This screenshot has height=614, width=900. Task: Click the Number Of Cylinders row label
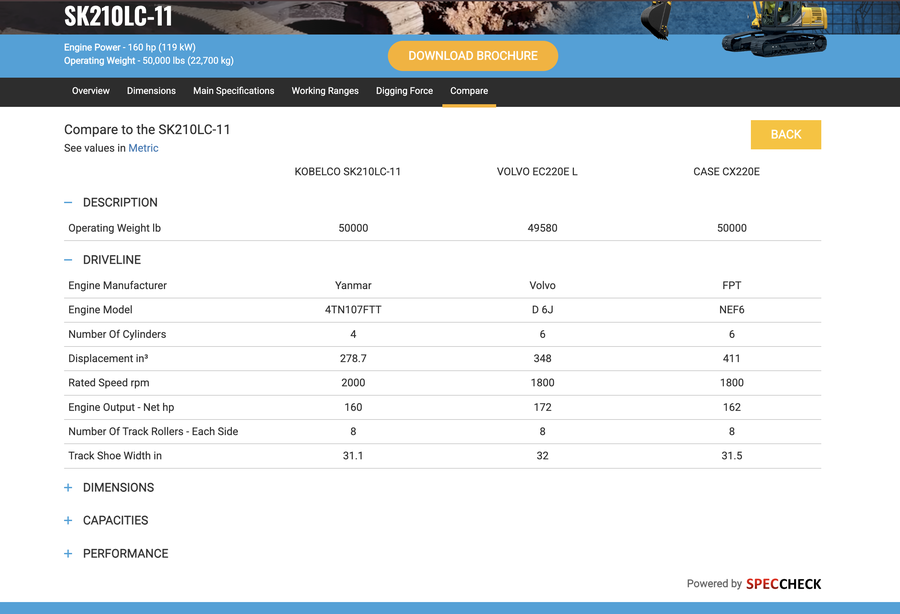pos(117,334)
